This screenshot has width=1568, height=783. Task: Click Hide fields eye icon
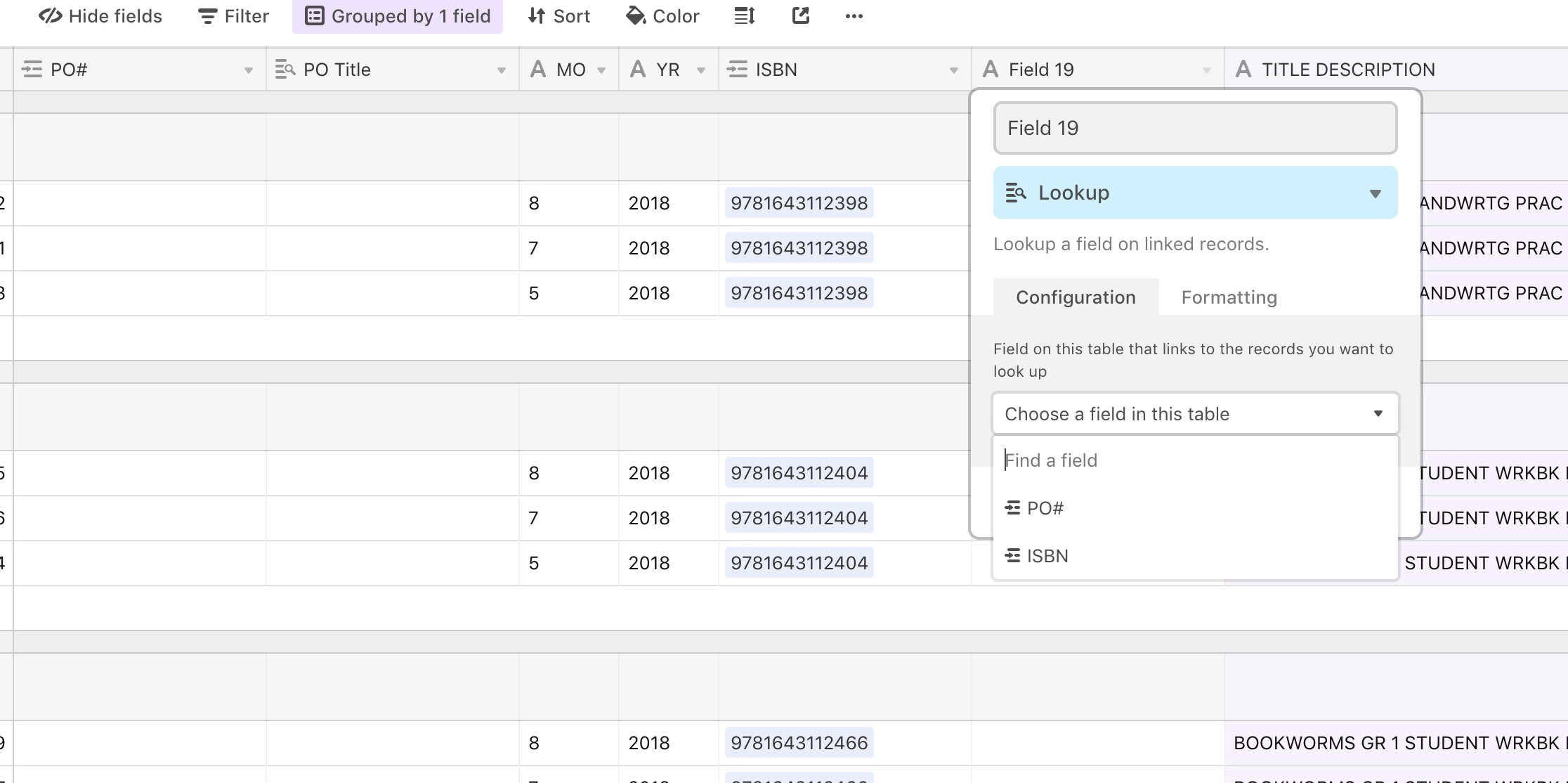pyautogui.click(x=51, y=16)
